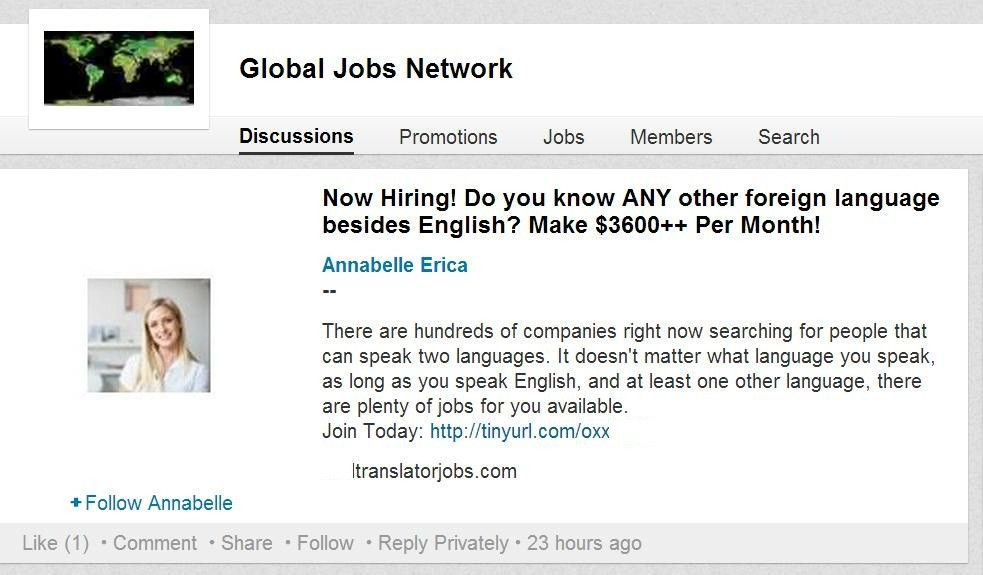Viewport: 983px width, 575px height.
Task: Go to the Jobs tab
Action: click(563, 137)
